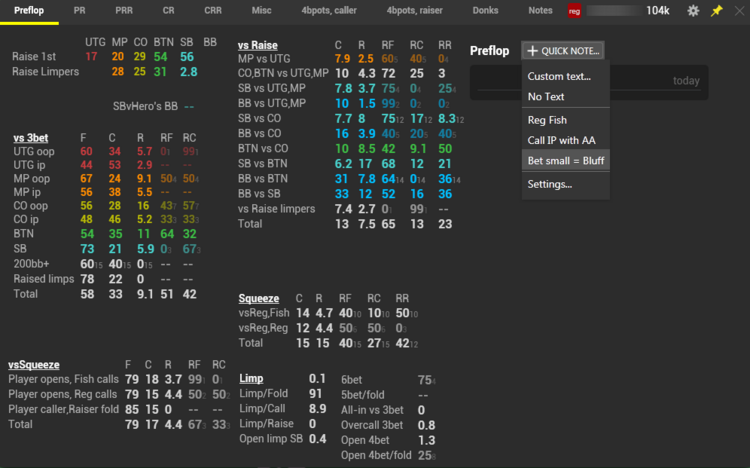The width and height of the screenshot is (750, 468).
Task: Choose Custom text... from quick note menu
Action: 559,76
